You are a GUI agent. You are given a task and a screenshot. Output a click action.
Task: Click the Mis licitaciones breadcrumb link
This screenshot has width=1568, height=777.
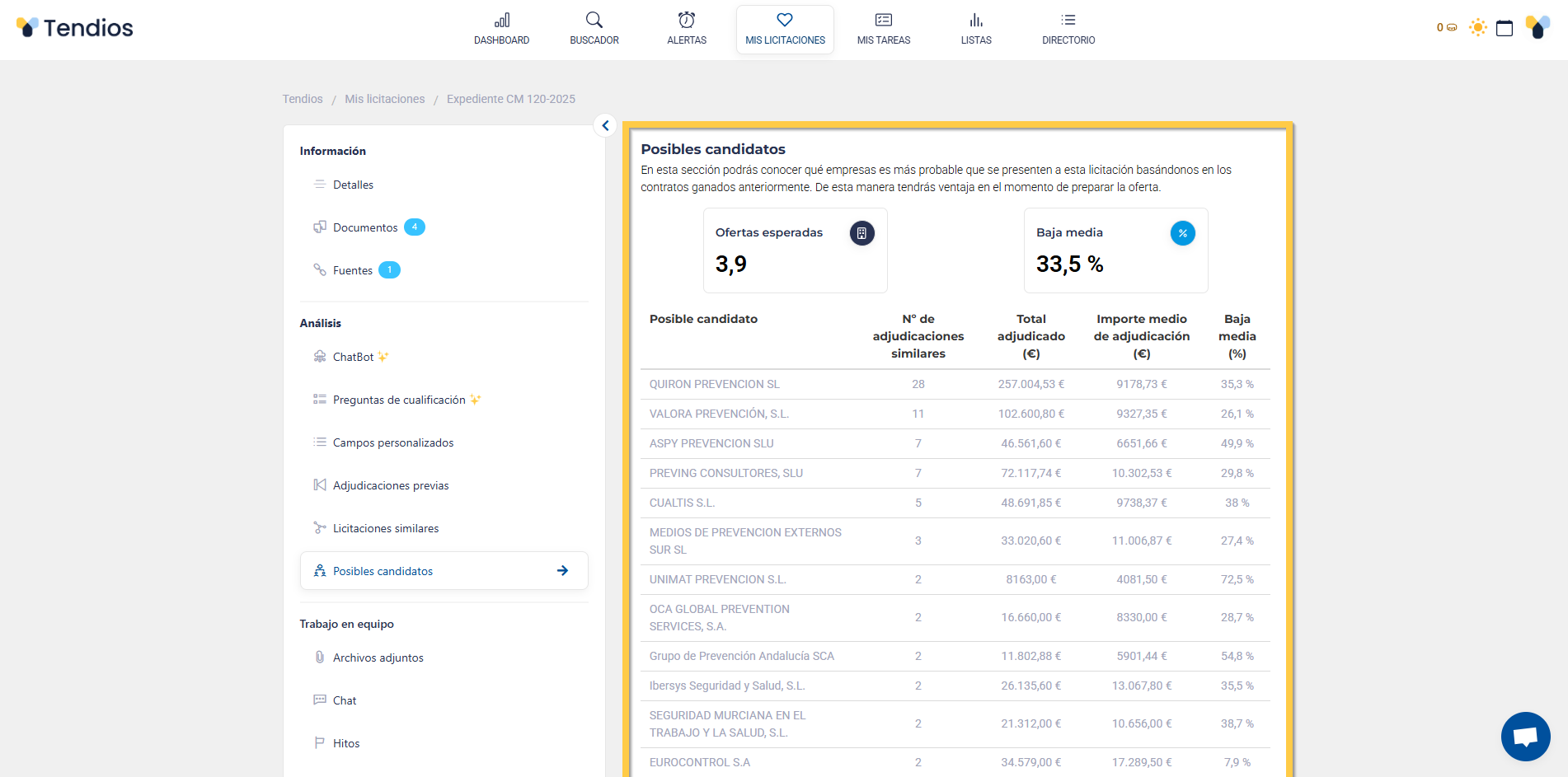coord(384,99)
